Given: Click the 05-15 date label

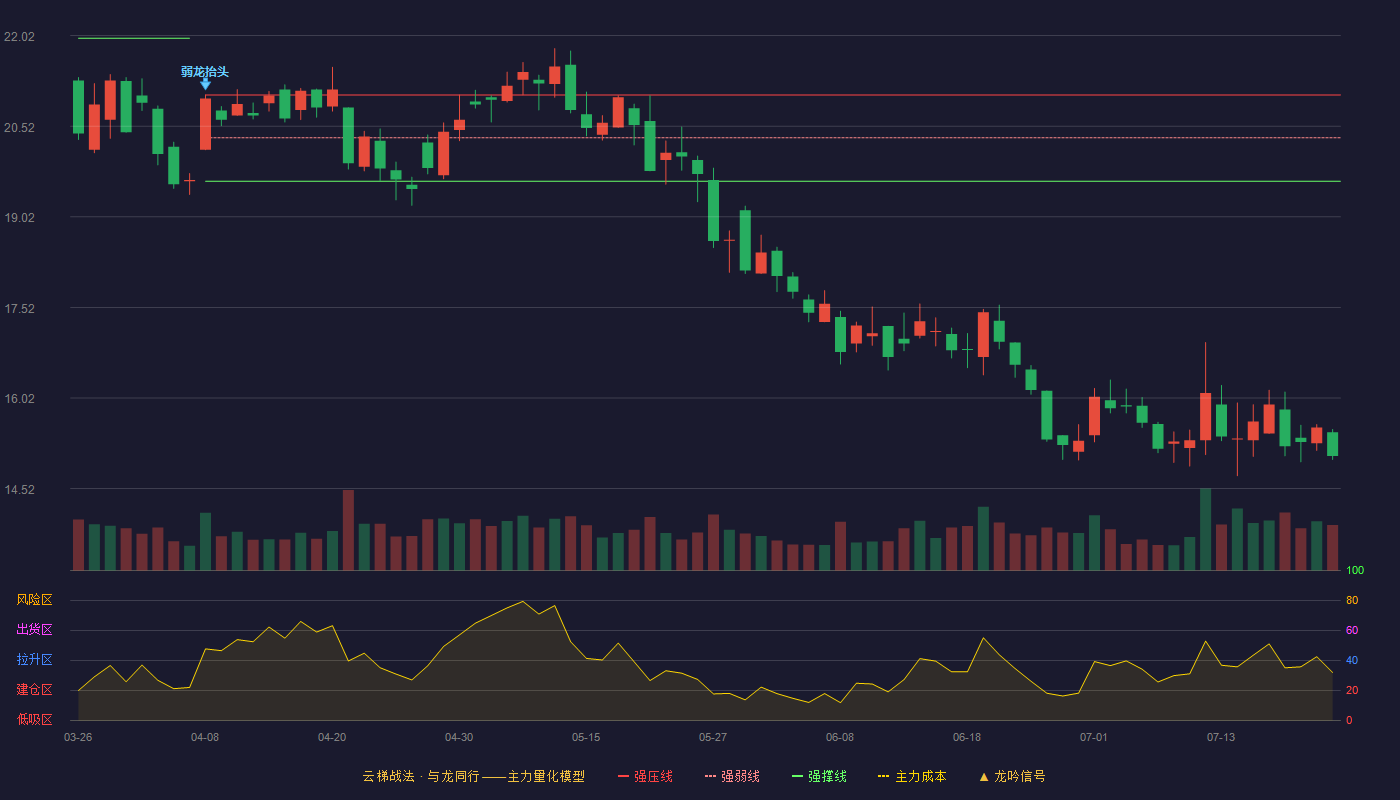Looking at the screenshot, I should click(586, 738).
